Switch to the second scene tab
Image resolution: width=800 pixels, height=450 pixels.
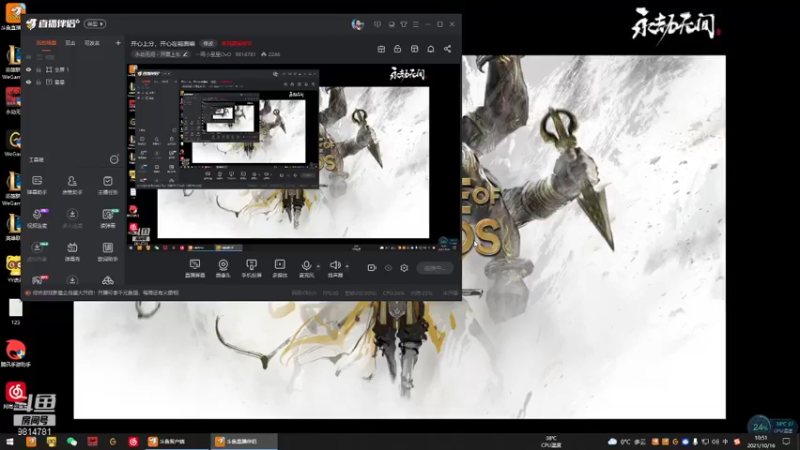[x=70, y=43]
